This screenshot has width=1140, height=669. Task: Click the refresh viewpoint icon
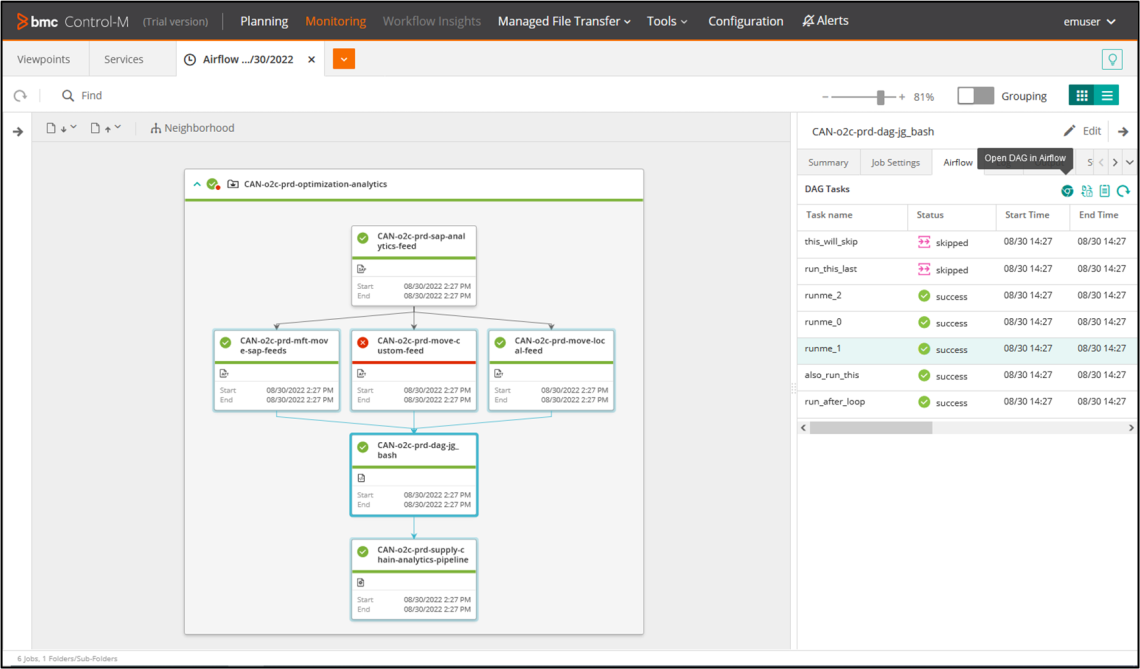click(19, 95)
